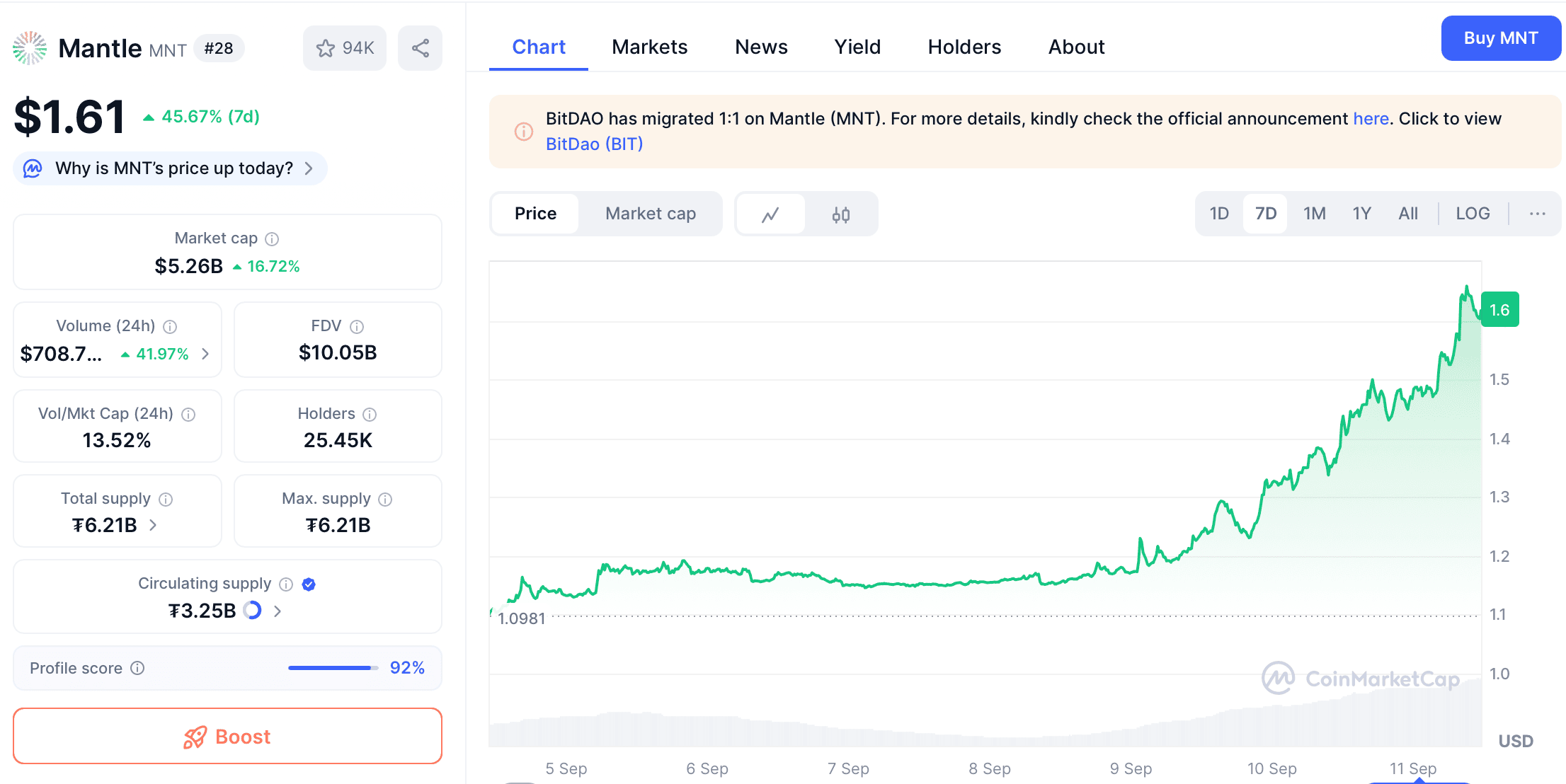Click the Profile score progress bar

coord(333,668)
